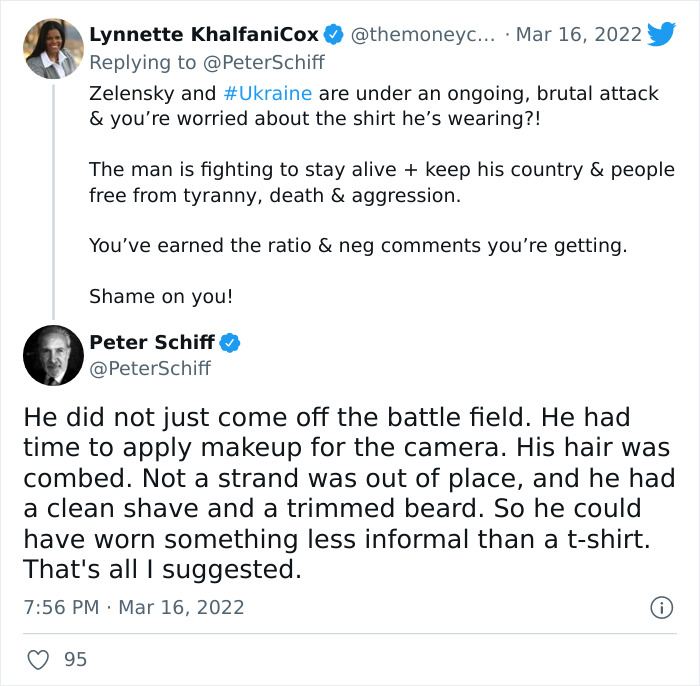Click Peter Schiff's verified badge

(230, 343)
